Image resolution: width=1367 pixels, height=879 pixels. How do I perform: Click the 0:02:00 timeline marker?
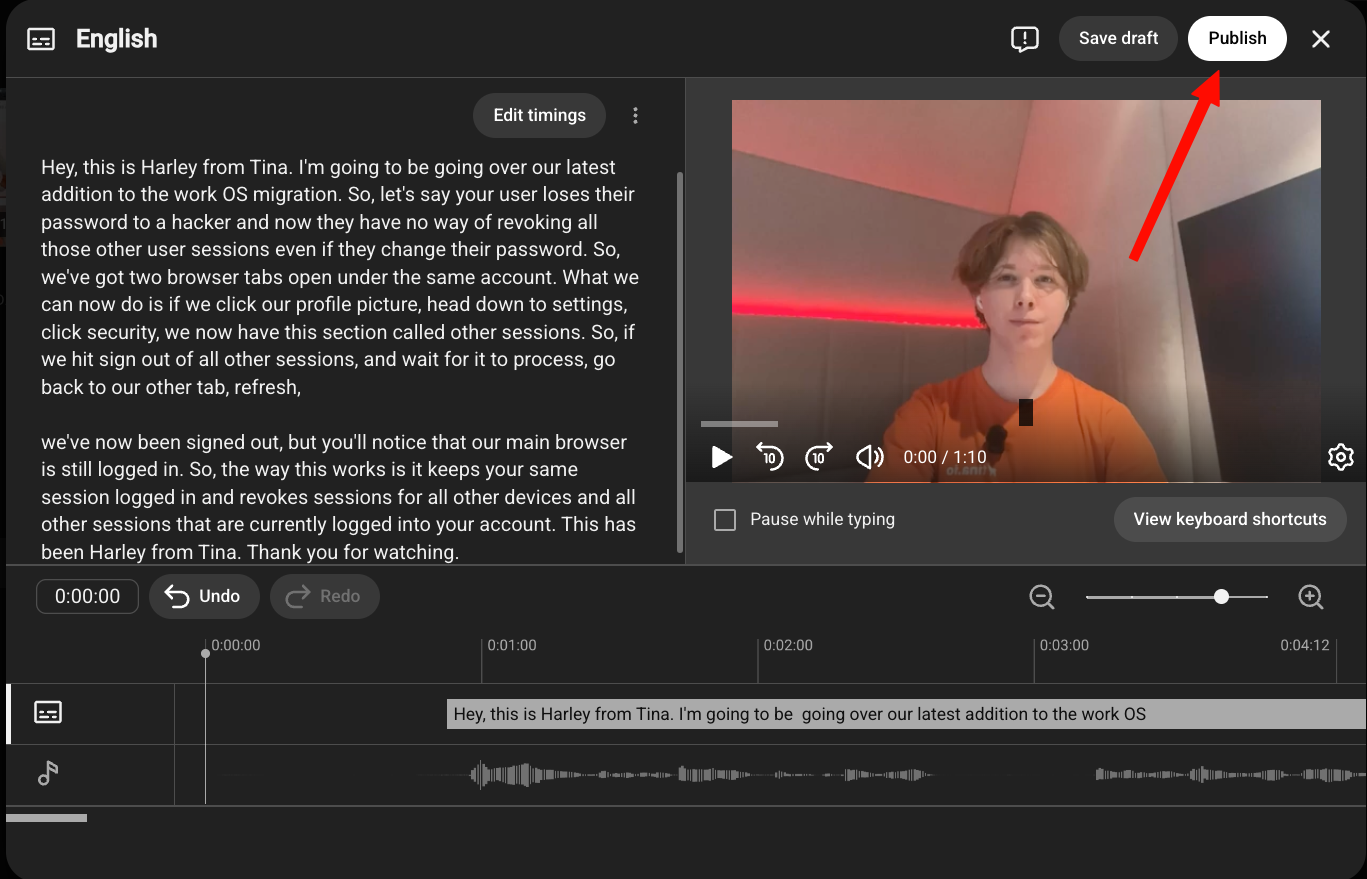788,645
